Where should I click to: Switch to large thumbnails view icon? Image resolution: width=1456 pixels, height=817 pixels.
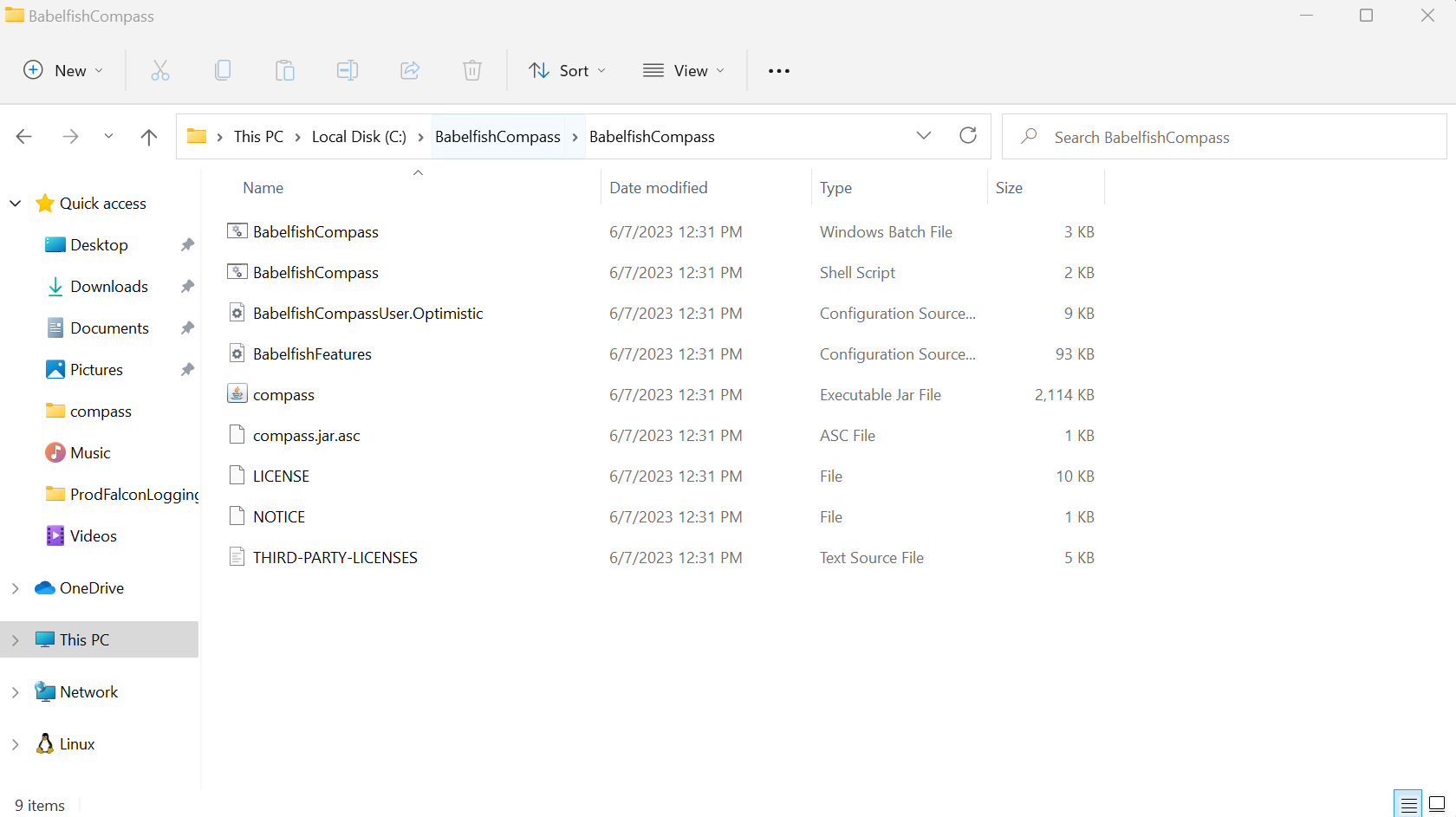[x=1437, y=804]
